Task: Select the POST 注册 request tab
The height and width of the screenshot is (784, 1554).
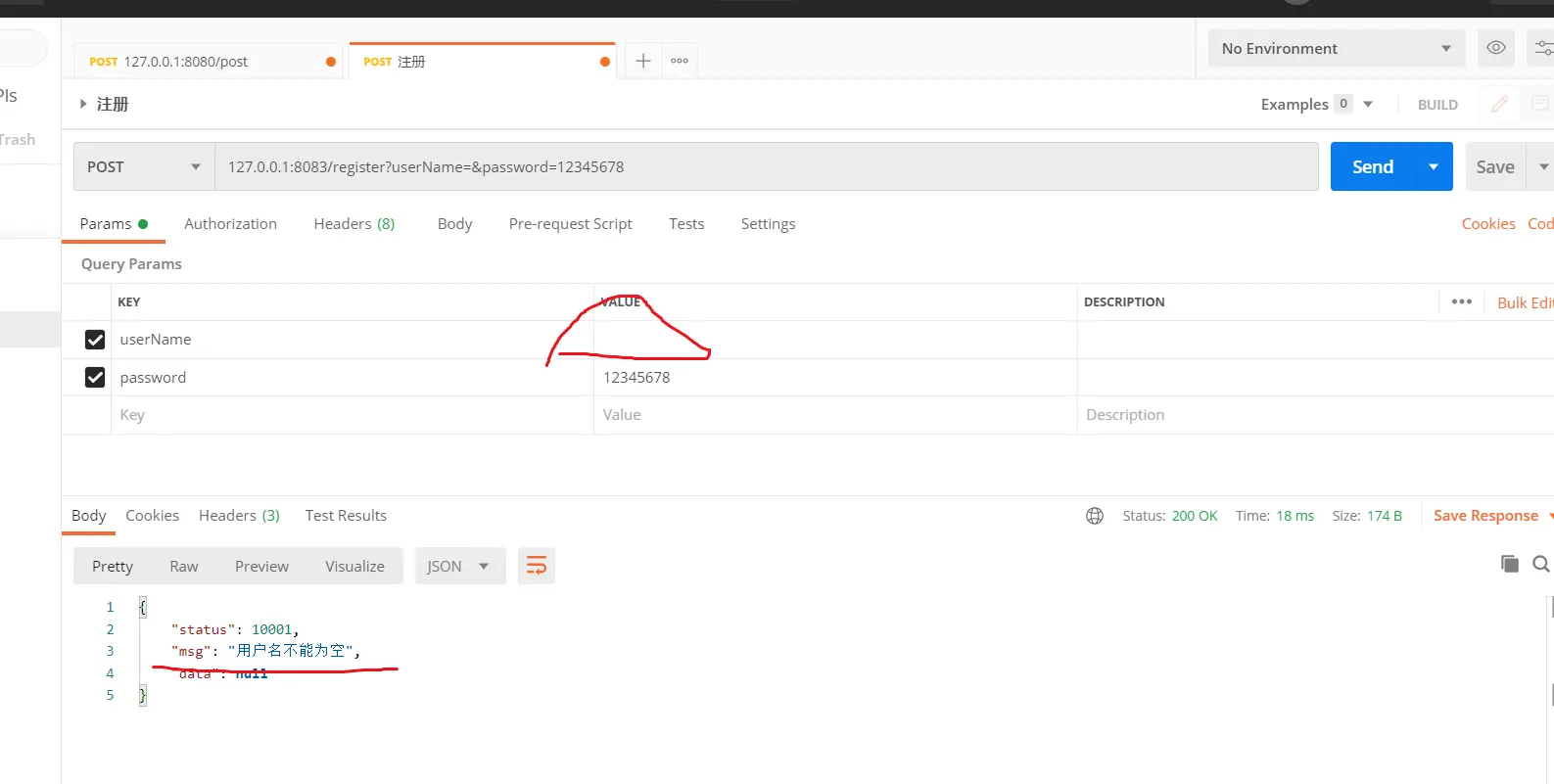Action: click(482, 62)
